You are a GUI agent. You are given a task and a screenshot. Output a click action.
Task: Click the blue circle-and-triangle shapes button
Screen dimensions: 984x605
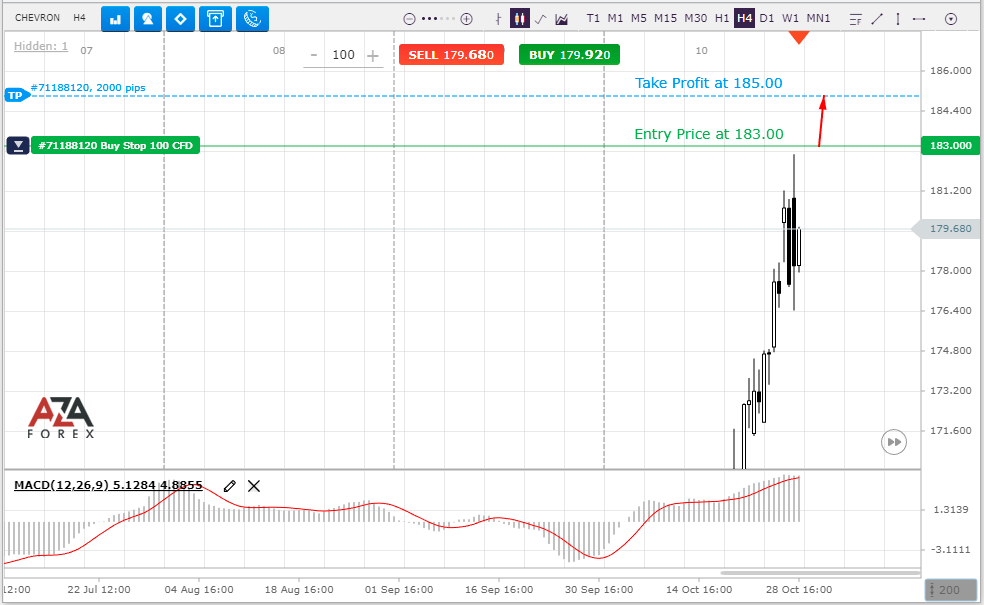[x=148, y=19]
